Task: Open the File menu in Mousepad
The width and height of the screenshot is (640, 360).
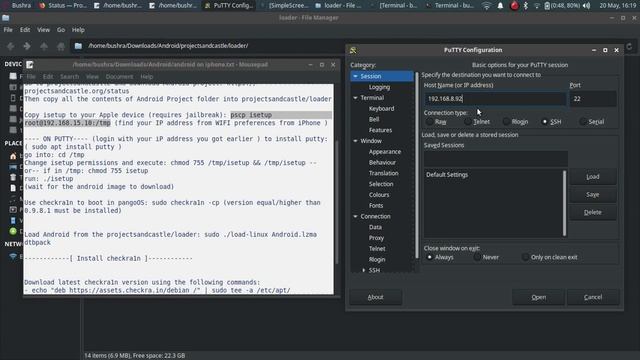Action: (x=31, y=77)
